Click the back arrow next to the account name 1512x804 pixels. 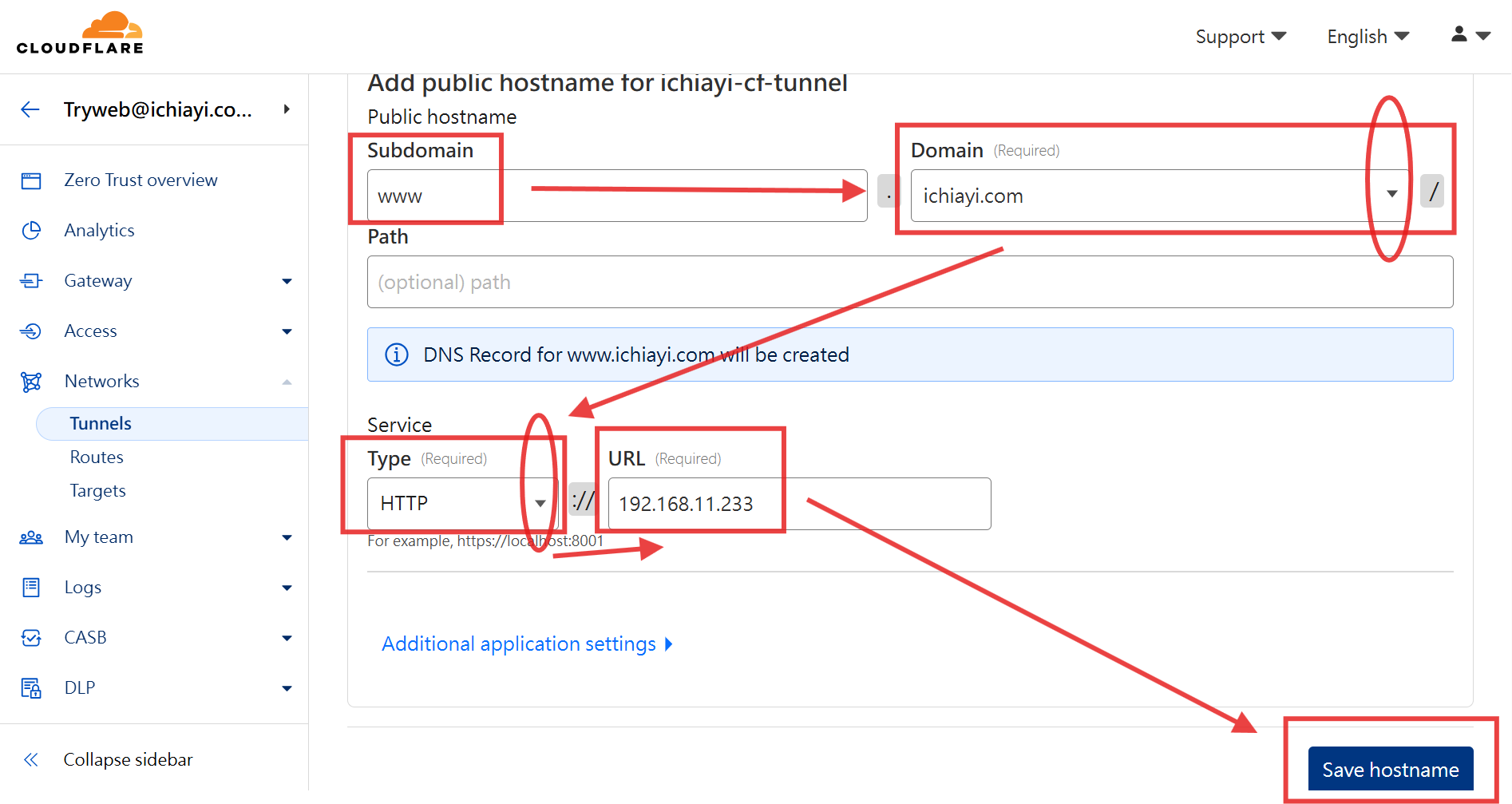[x=30, y=109]
